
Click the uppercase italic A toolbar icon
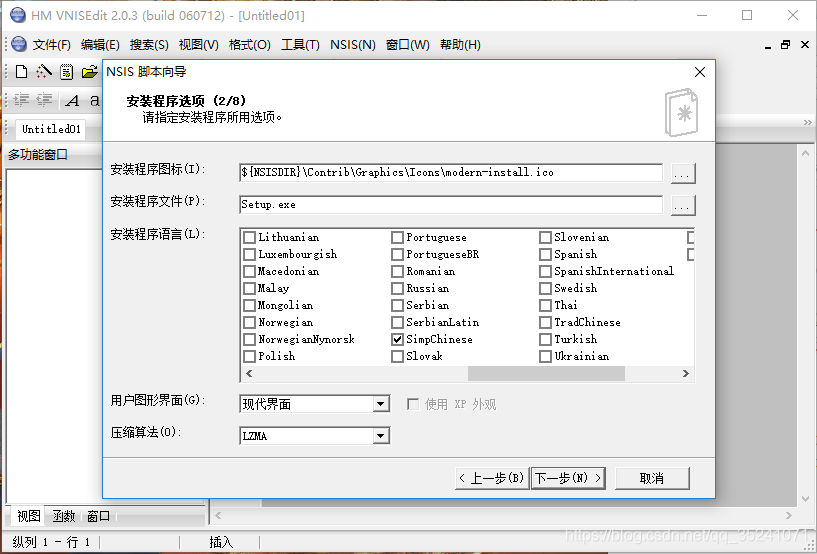pyautogui.click(x=72, y=100)
